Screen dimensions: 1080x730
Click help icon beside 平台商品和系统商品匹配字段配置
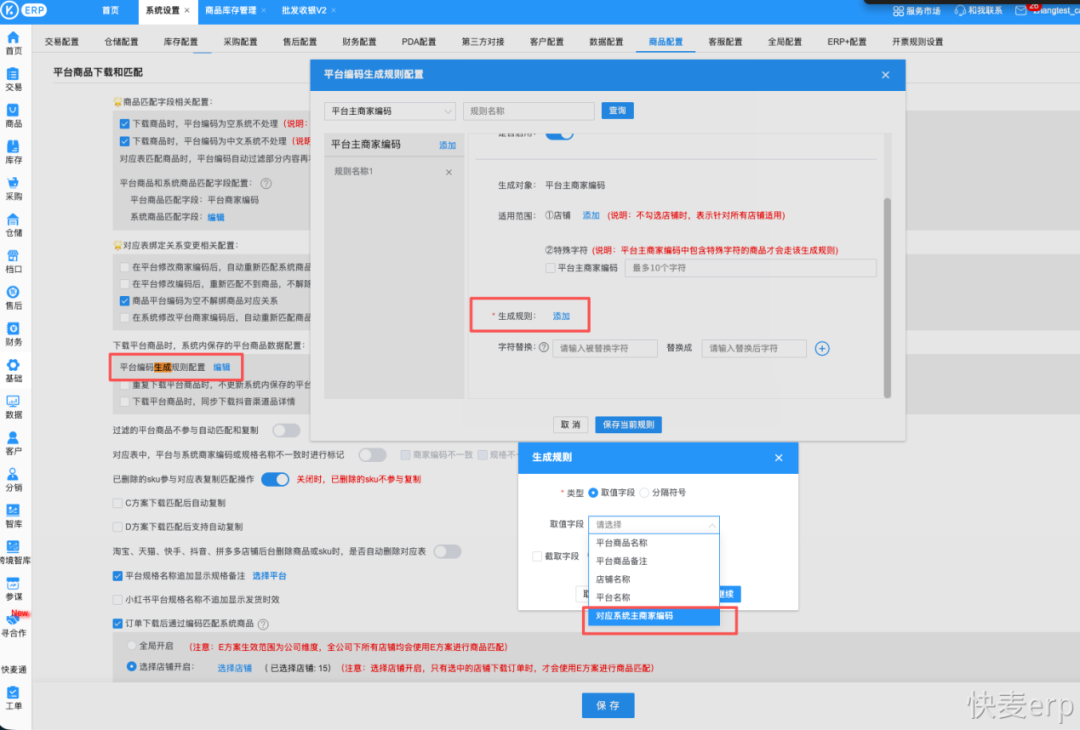(x=266, y=183)
